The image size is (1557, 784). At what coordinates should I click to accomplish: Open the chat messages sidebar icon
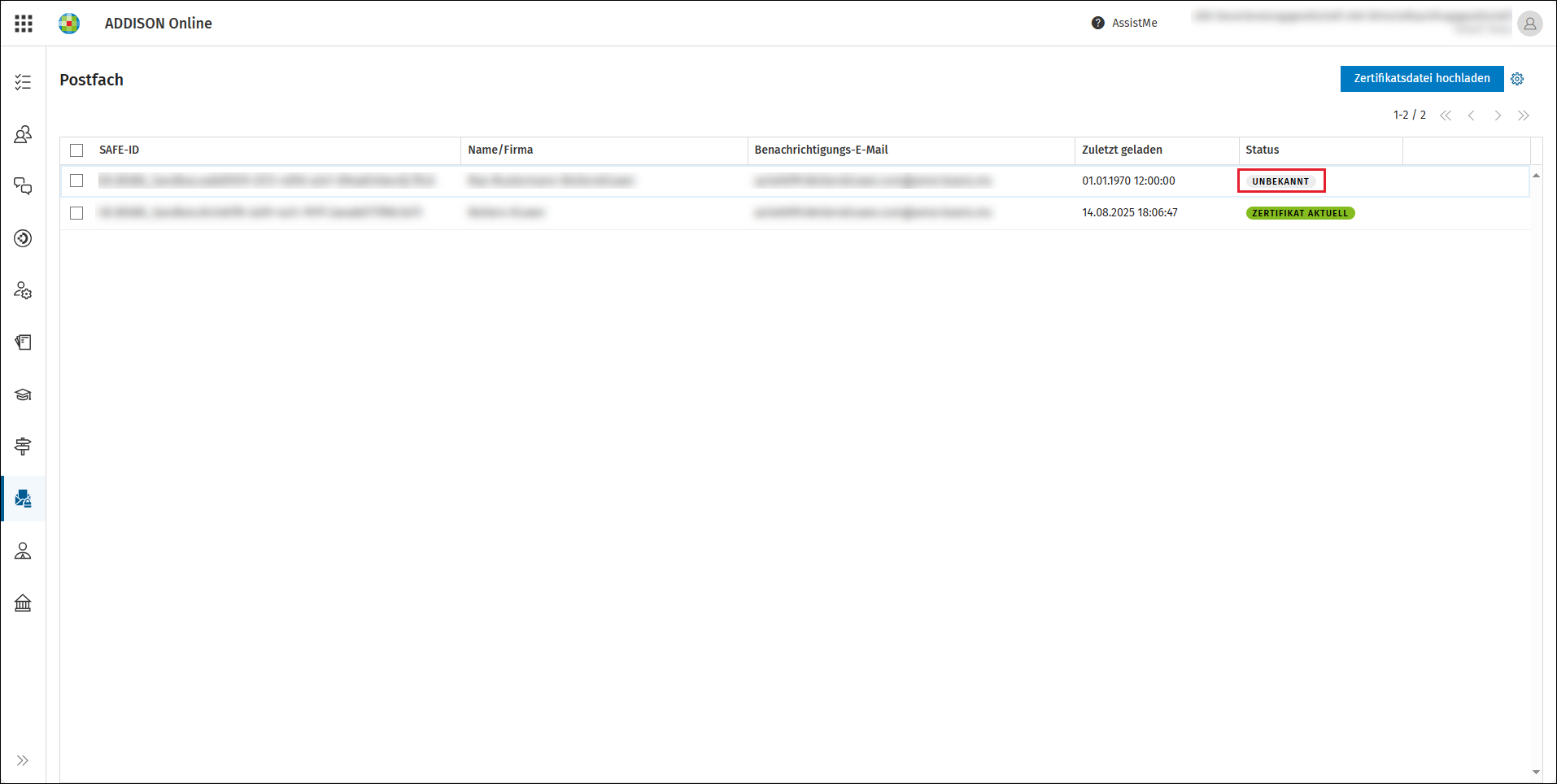[23, 186]
